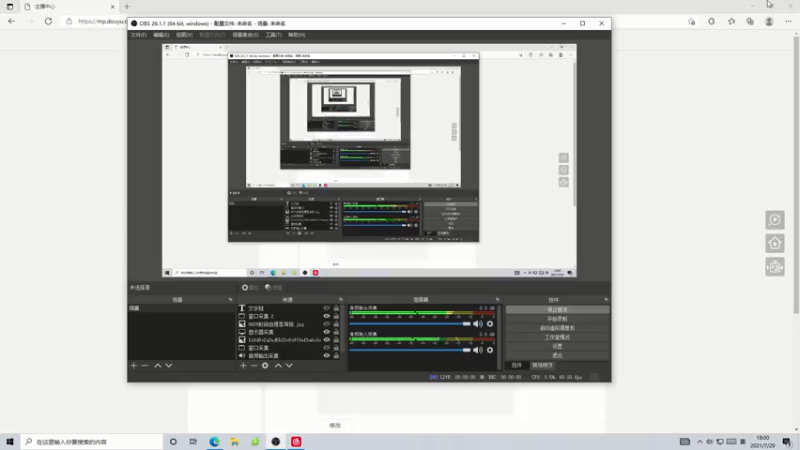The width and height of the screenshot is (800, 450).
Task: Move the scene up in the Scenes panel
Action: pos(158,365)
